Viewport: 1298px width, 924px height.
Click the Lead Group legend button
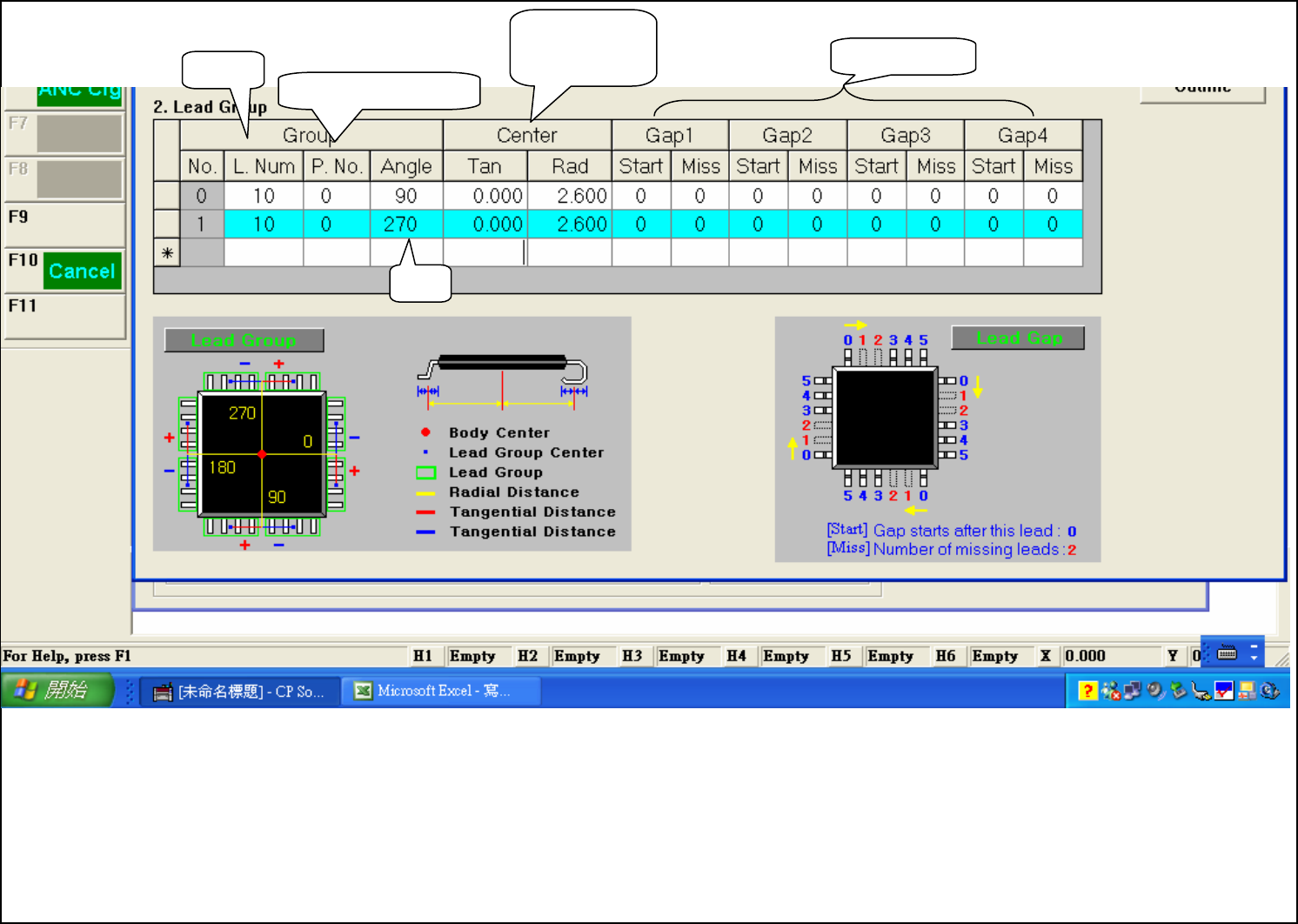pyautogui.click(x=244, y=340)
